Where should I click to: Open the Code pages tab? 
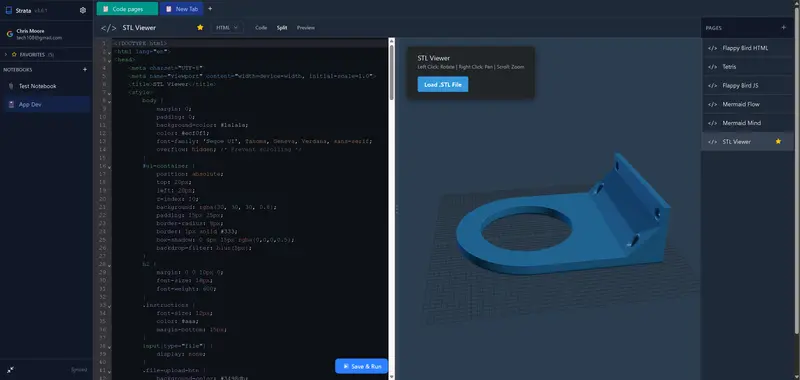pyautogui.click(x=127, y=9)
